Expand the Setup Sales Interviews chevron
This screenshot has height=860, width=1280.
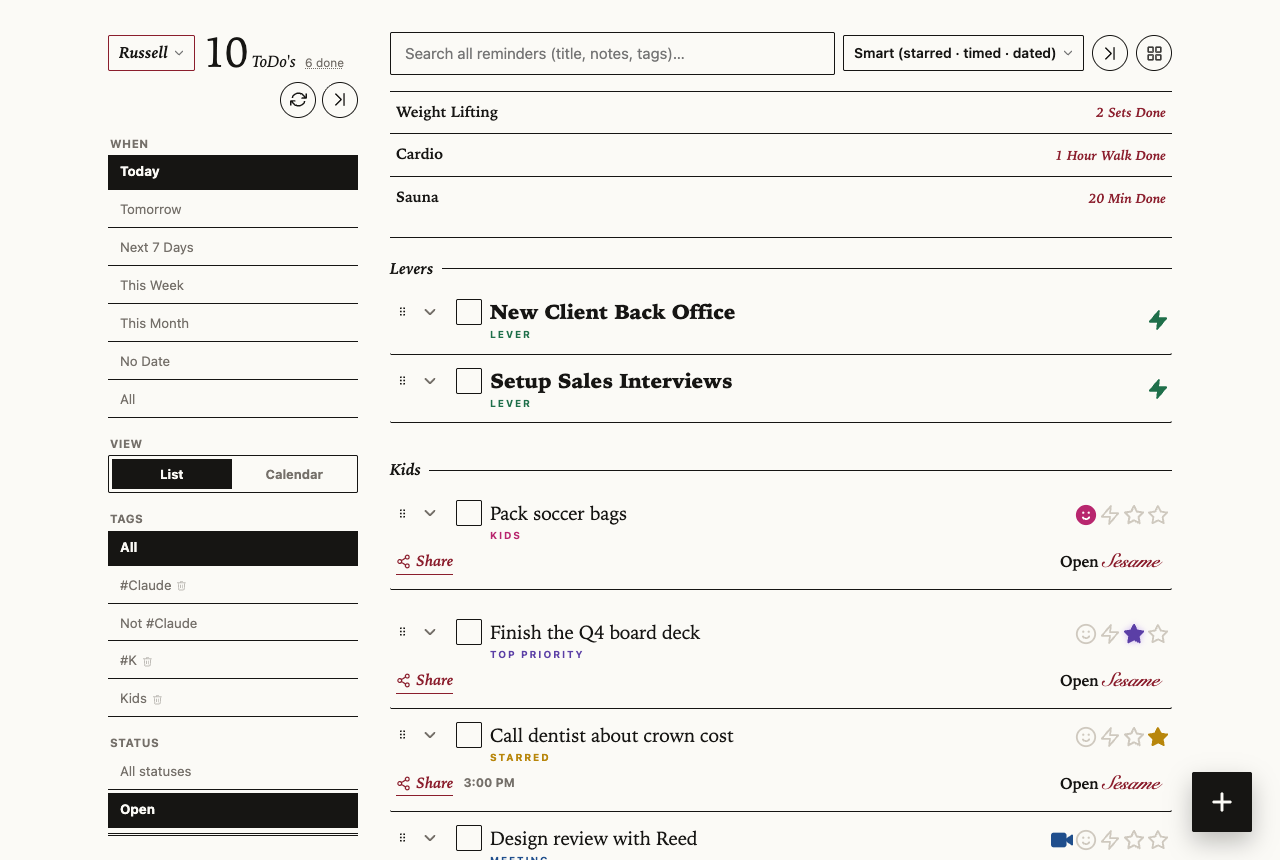tap(430, 381)
